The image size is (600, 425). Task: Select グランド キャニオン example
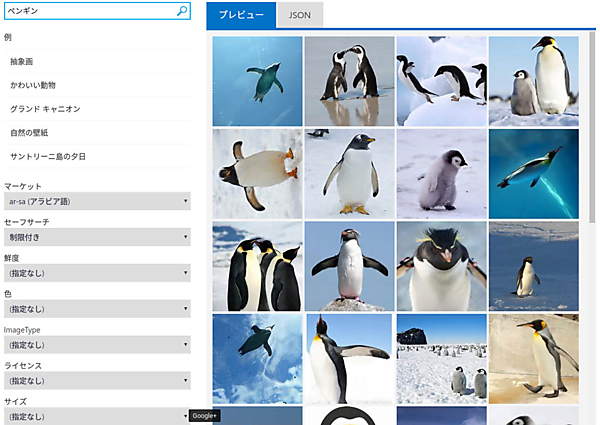[x=45, y=108]
